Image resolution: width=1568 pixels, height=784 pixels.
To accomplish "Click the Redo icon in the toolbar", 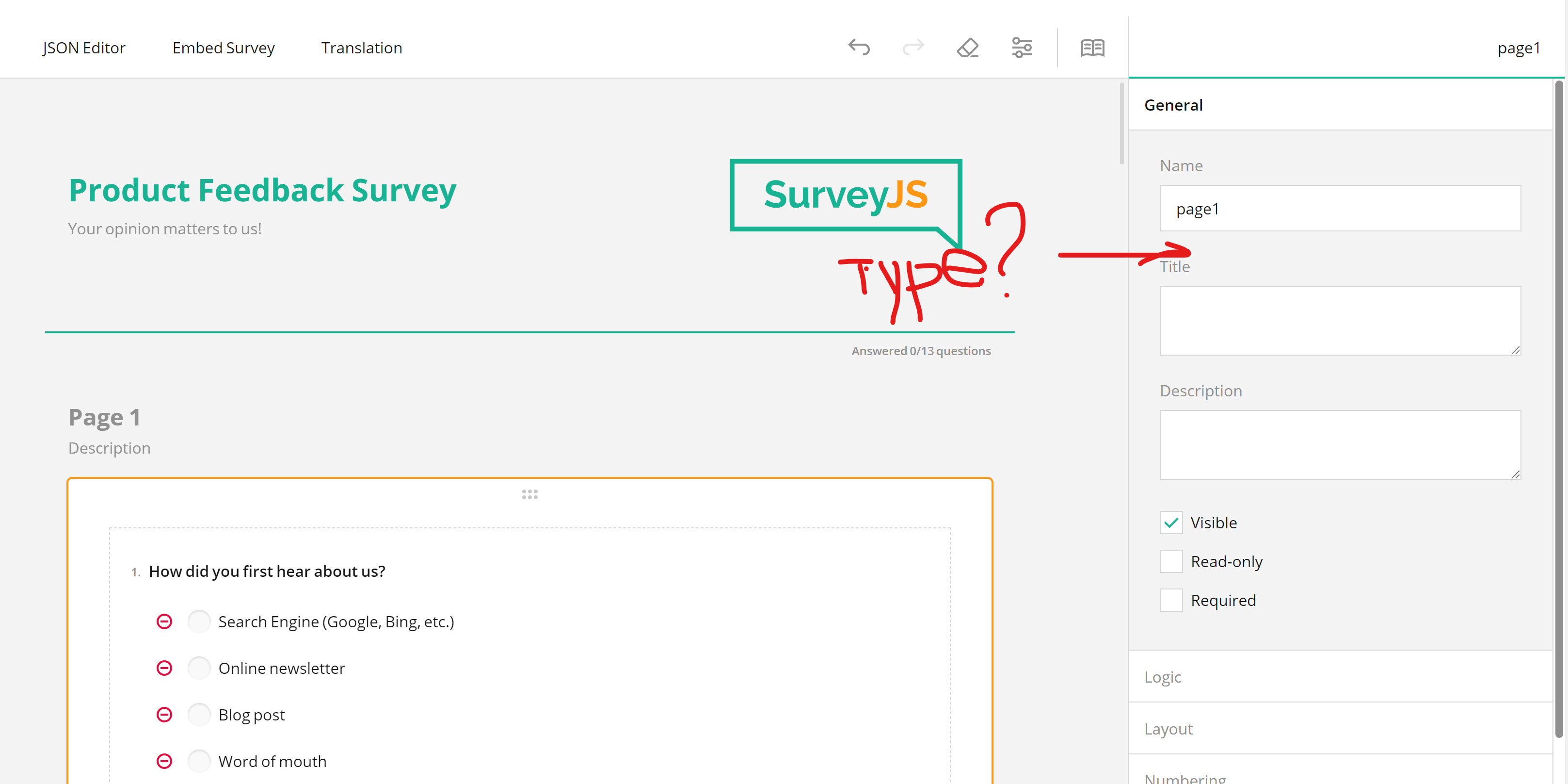I will pyautogui.click(x=912, y=48).
